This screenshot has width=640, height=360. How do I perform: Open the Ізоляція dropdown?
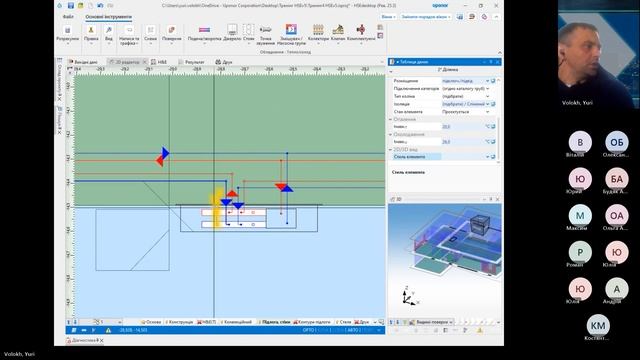click(487, 104)
